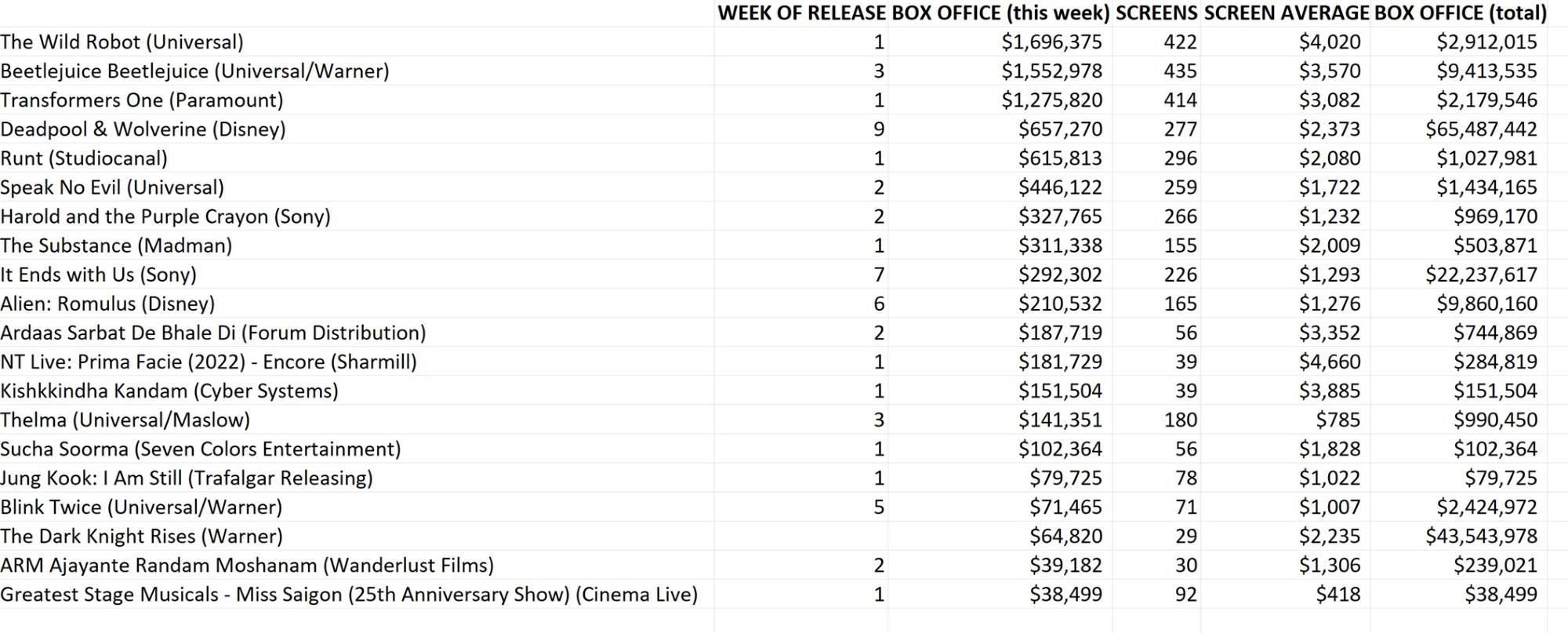The width and height of the screenshot is (1568, 633).
Task: Click Speak No Evil (Universal) cell
Action: pos(112,187)
